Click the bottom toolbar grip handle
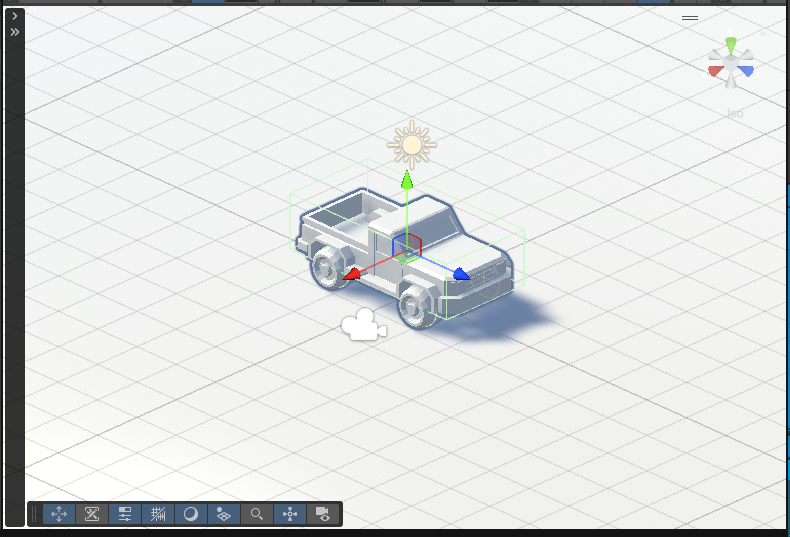This screenshot has width=790, height=537. (x=34, y=514)
